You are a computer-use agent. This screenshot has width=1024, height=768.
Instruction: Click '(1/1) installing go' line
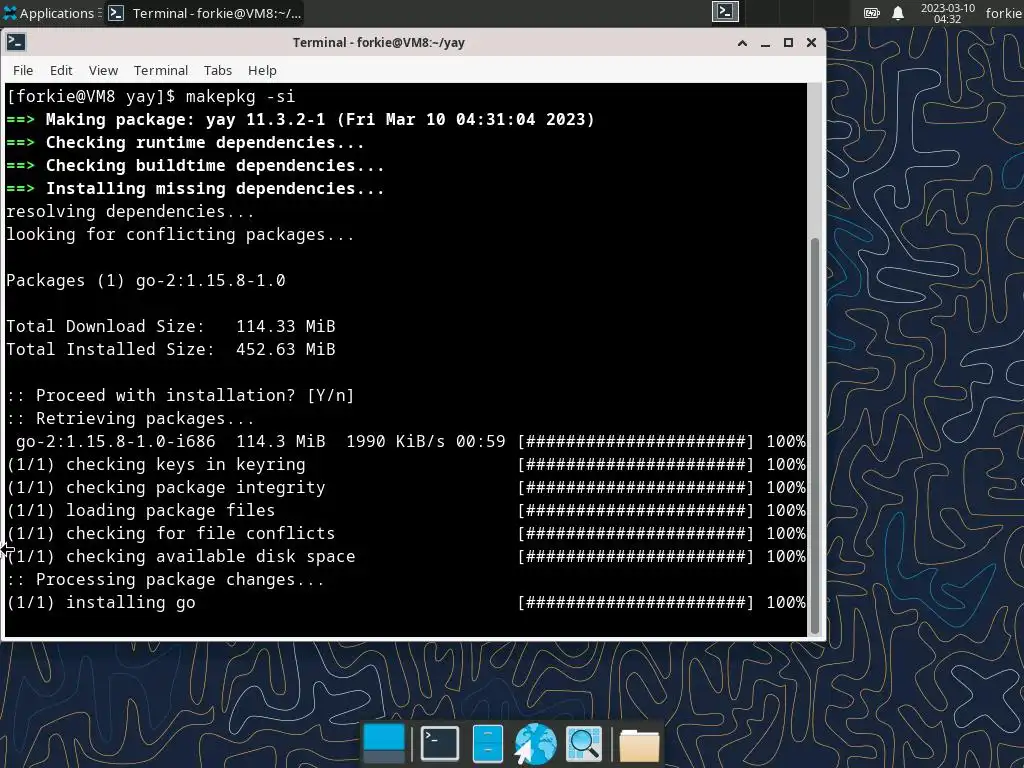pos(101,602)
